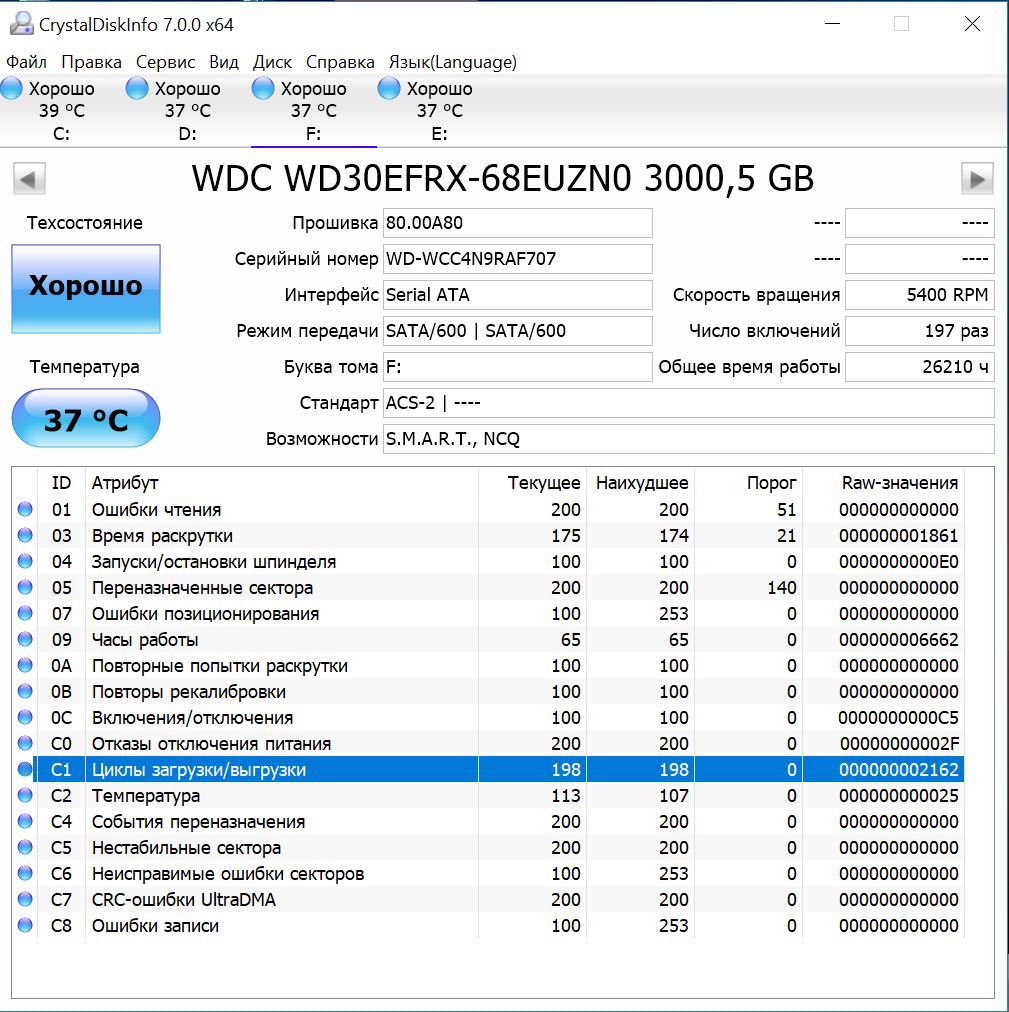Click the Raw-значения column header

tap(899, 483)
